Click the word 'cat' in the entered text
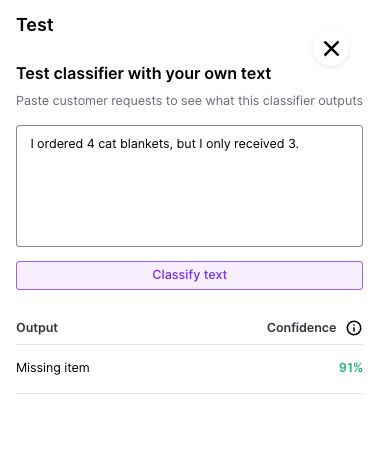 [107, 144]
